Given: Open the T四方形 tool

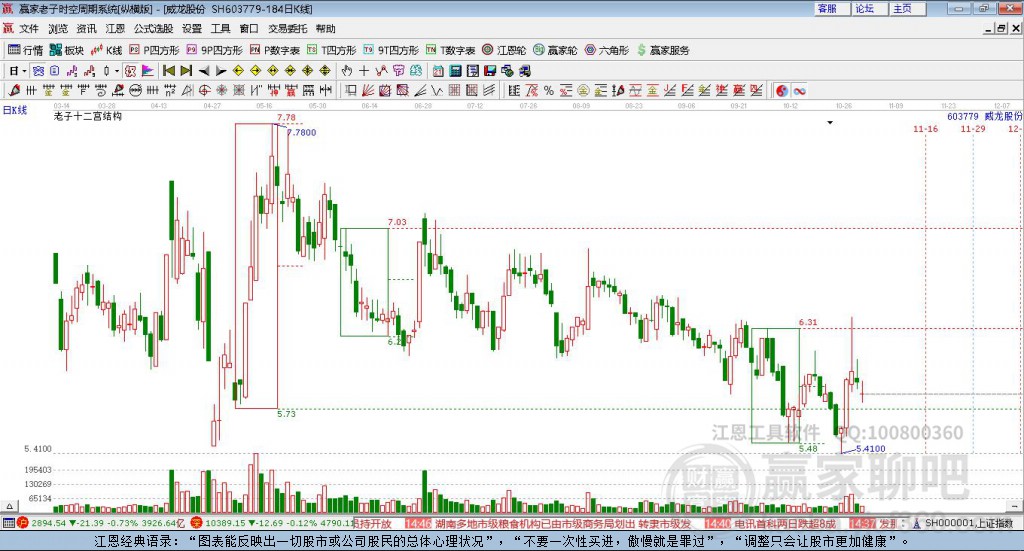Looking at the screenshot, I should [x=332, y=50].
